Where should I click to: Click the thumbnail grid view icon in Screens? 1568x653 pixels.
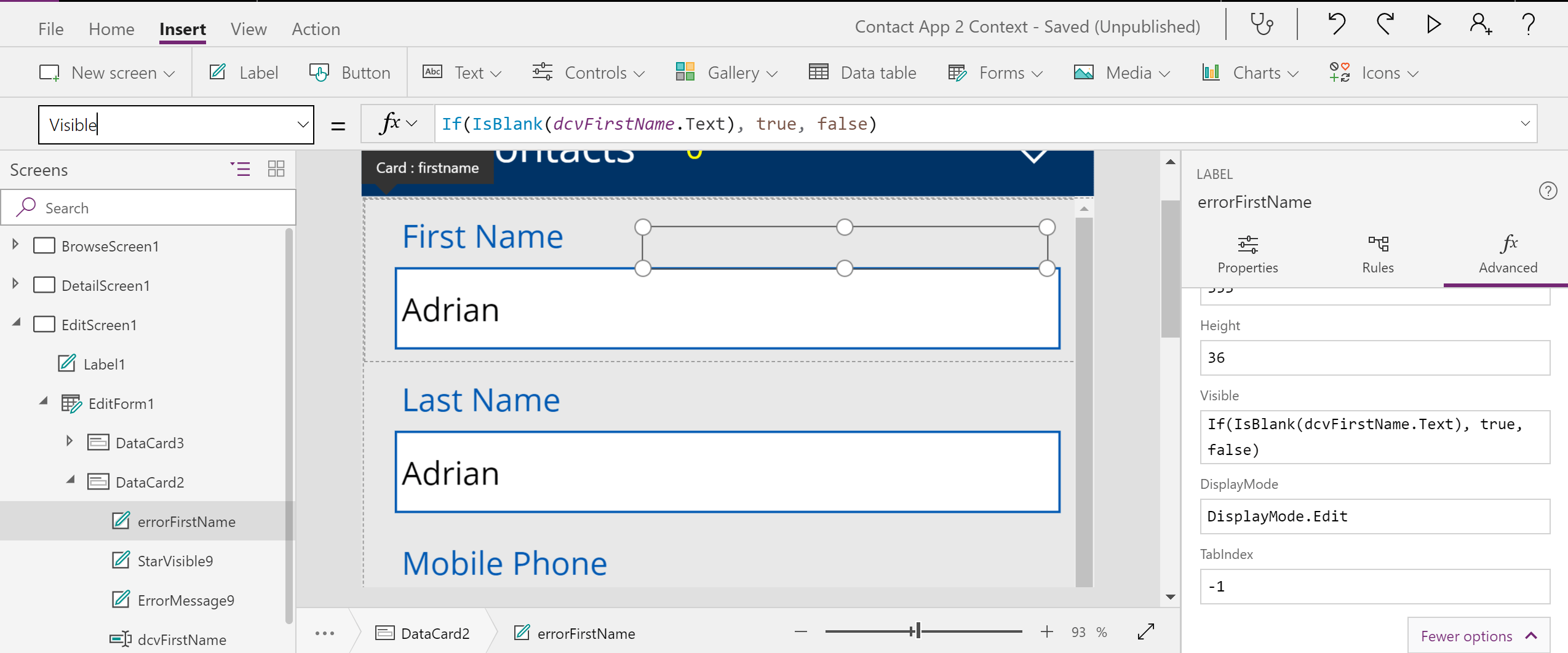pos(276,169)
